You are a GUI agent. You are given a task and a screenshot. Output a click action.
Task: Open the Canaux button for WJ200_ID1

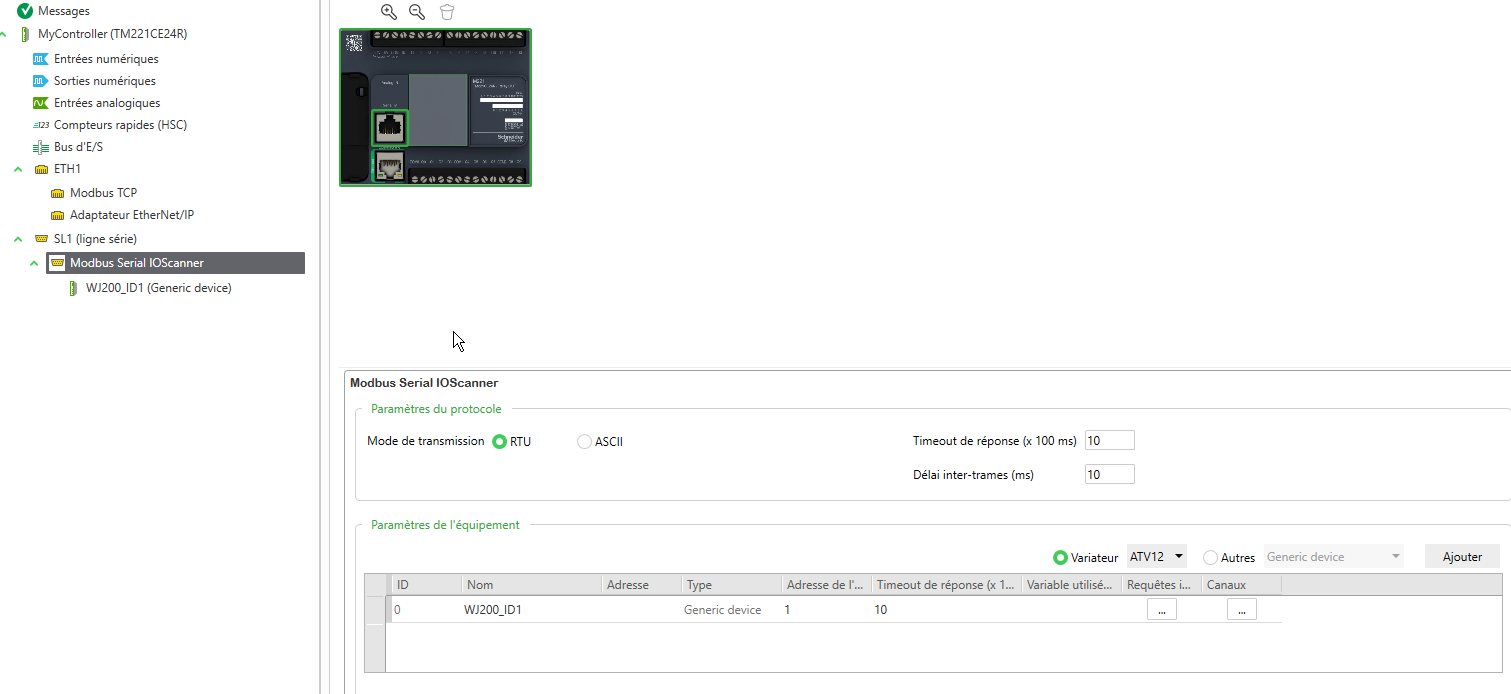[1241, 610]
